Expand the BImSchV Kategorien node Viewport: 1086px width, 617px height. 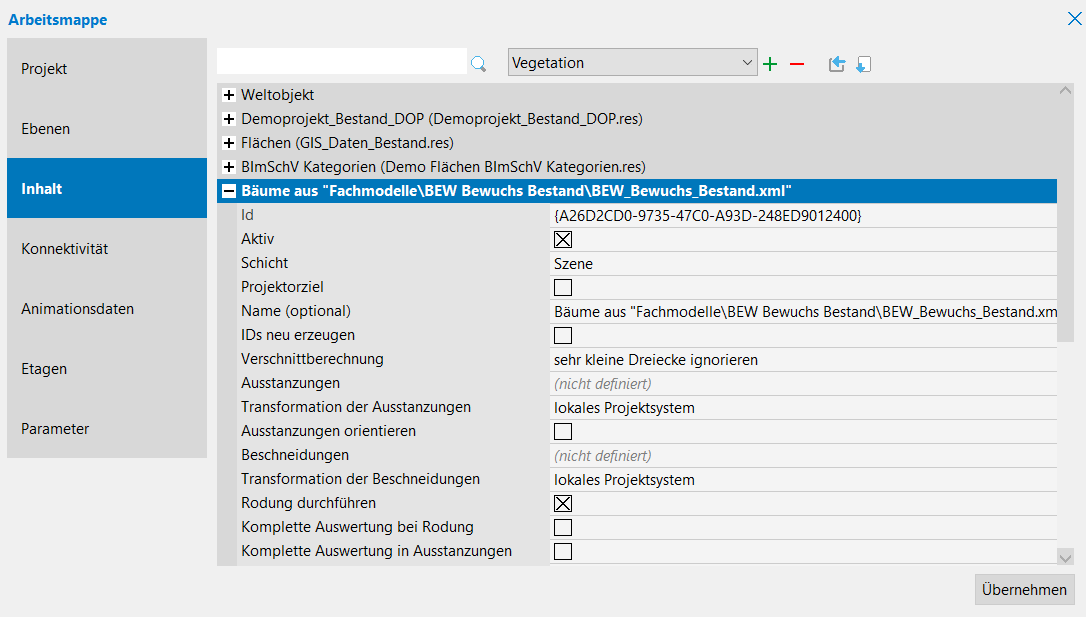coord(229,167)
